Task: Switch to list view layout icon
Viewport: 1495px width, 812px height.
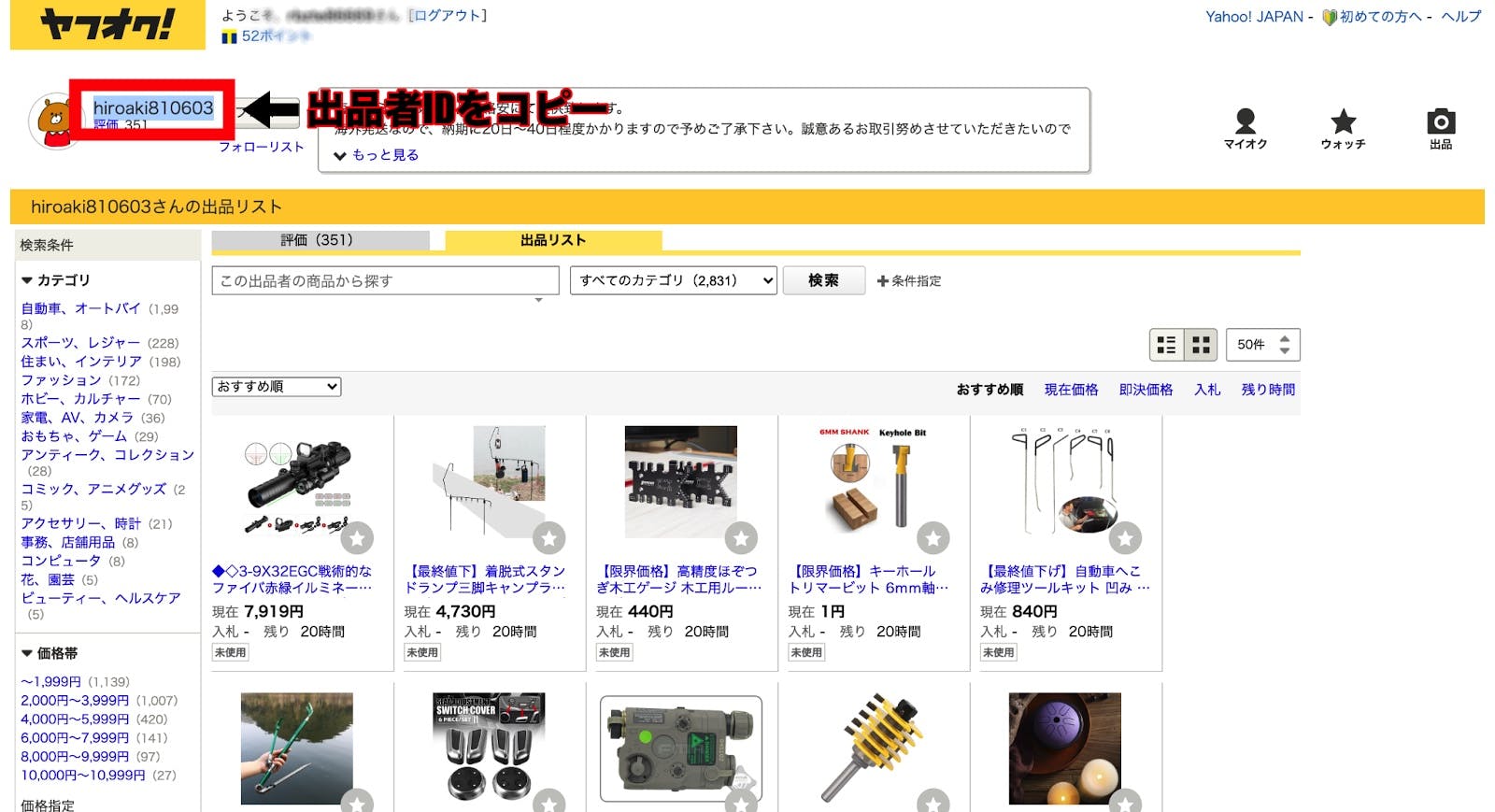Action: [x=1166, y=345]
